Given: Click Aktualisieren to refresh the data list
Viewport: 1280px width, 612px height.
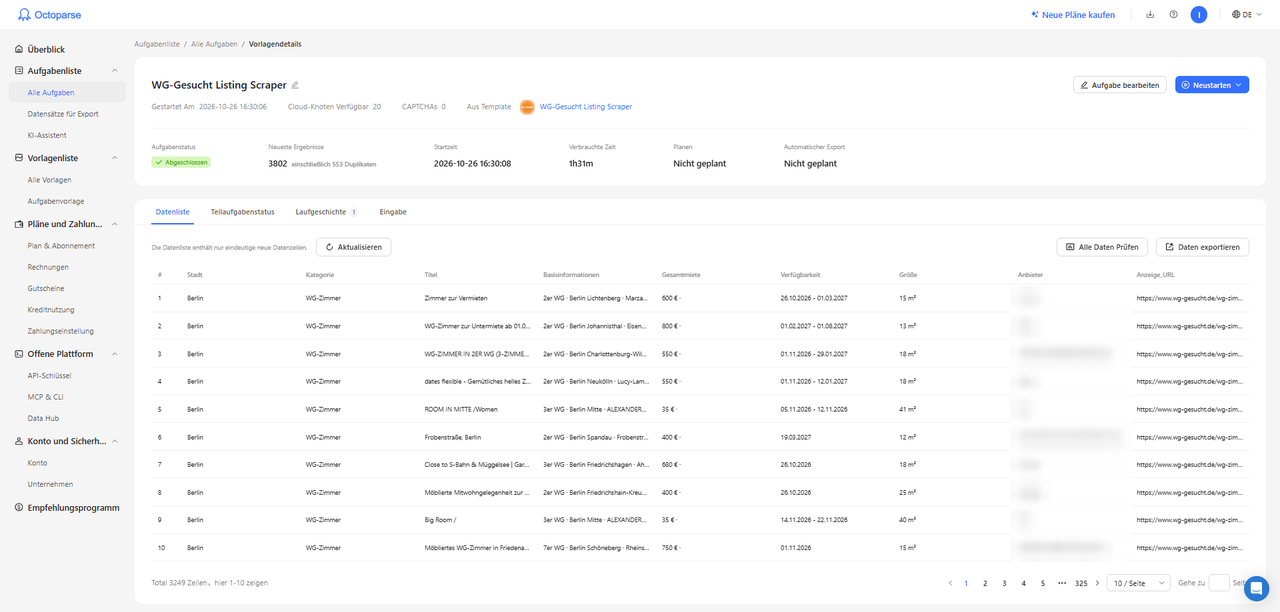Looking at the screenshot, I should point(354,246).
